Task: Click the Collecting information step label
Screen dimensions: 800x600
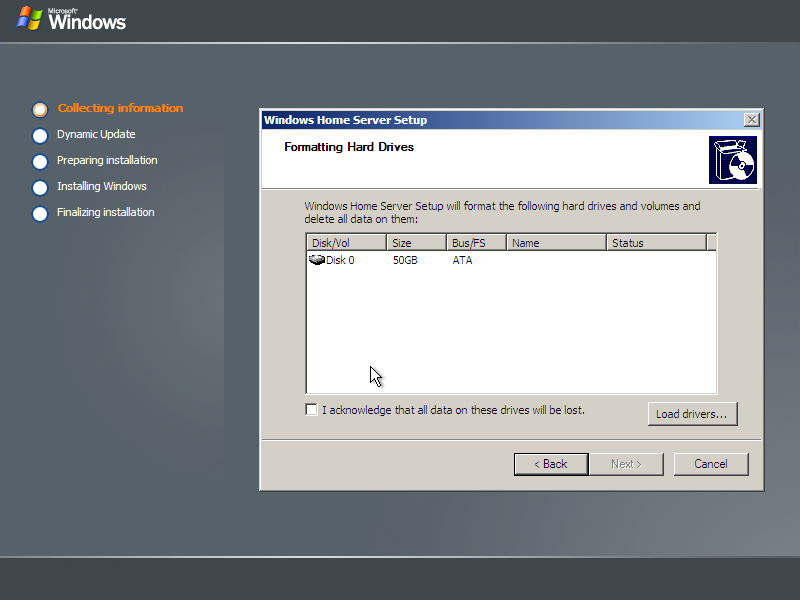Action: pos(120,108)
